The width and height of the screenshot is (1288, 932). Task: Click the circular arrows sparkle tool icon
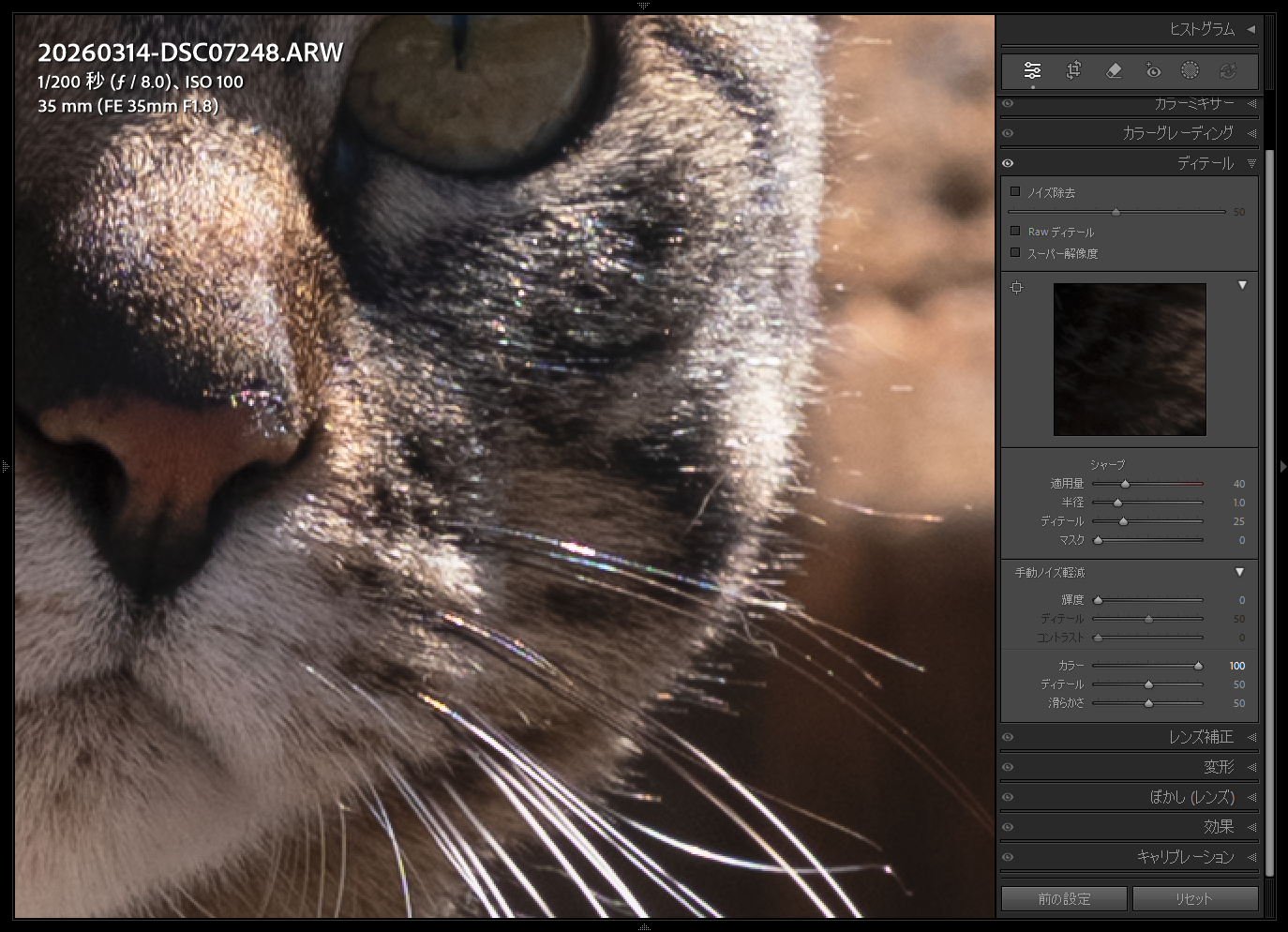click(x=1228, y=70)
